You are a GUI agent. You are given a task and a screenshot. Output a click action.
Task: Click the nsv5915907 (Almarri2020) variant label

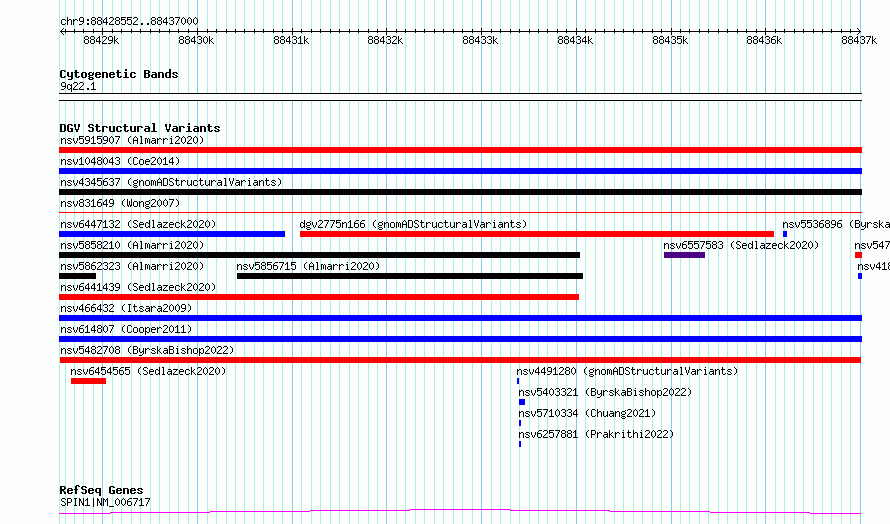point(132,140)
